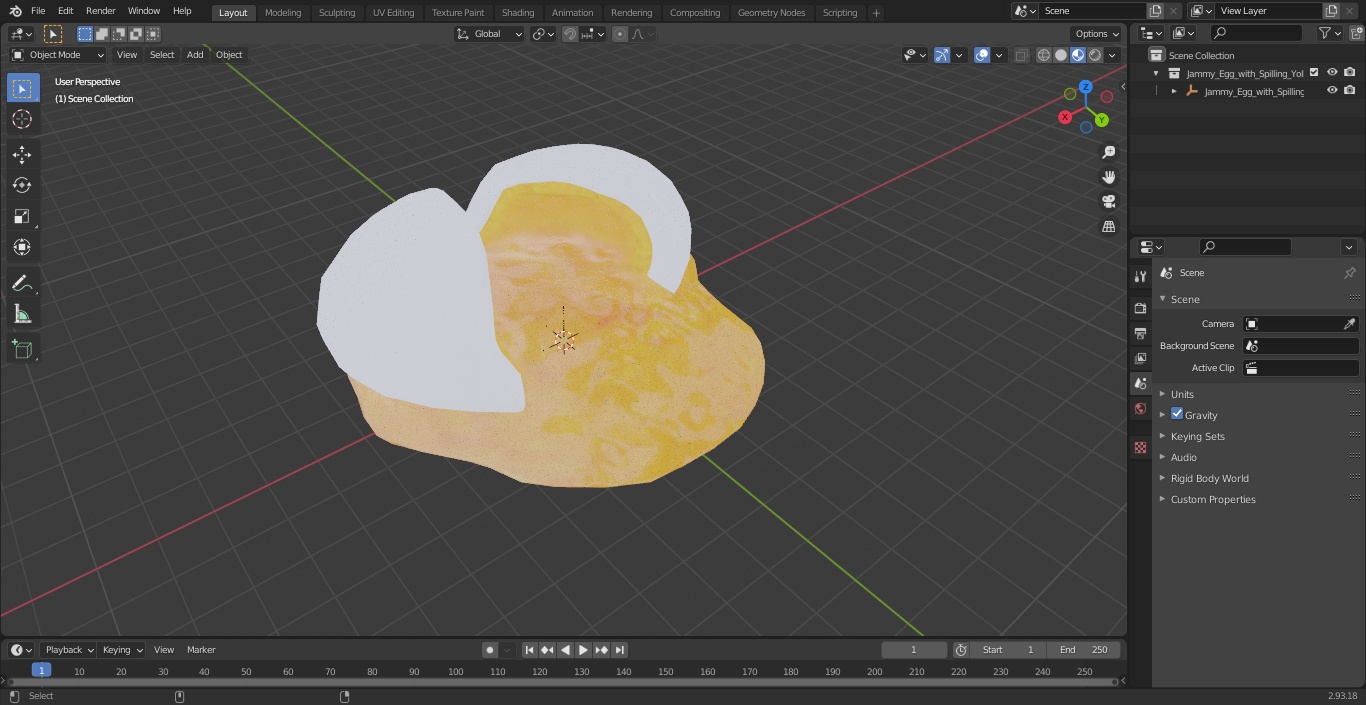Screen dimensions: 1366x705
Task: Click the camera eyedropper icon
Action: pos(1349,324)
